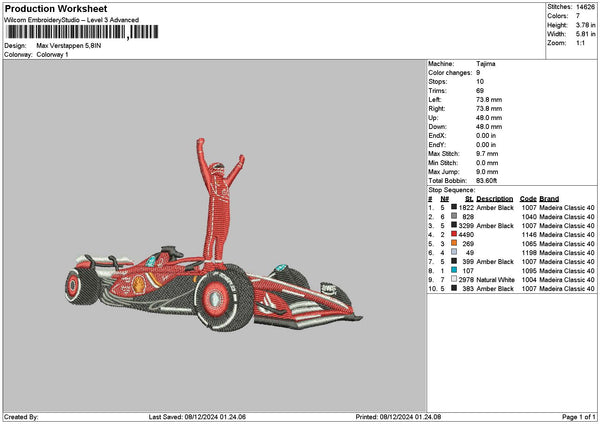This screenshot has width=600, height=424.
Task: Pick the teal swatch with 107 stitches
Action: (x=454, y=271)
